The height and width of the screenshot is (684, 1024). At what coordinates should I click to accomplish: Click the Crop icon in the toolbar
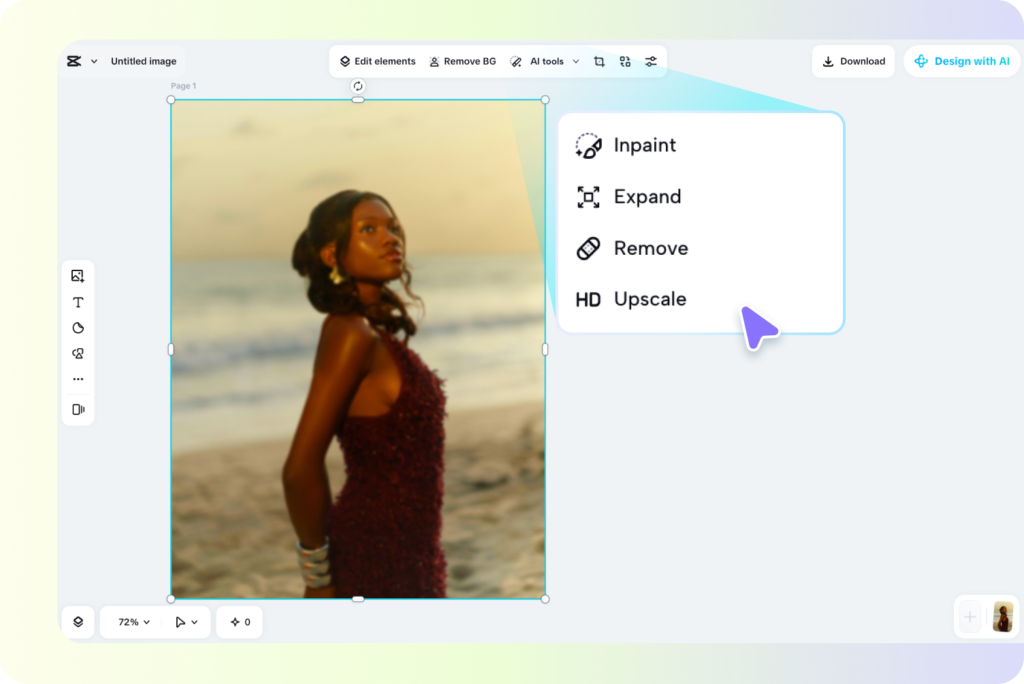coord(599,61)
